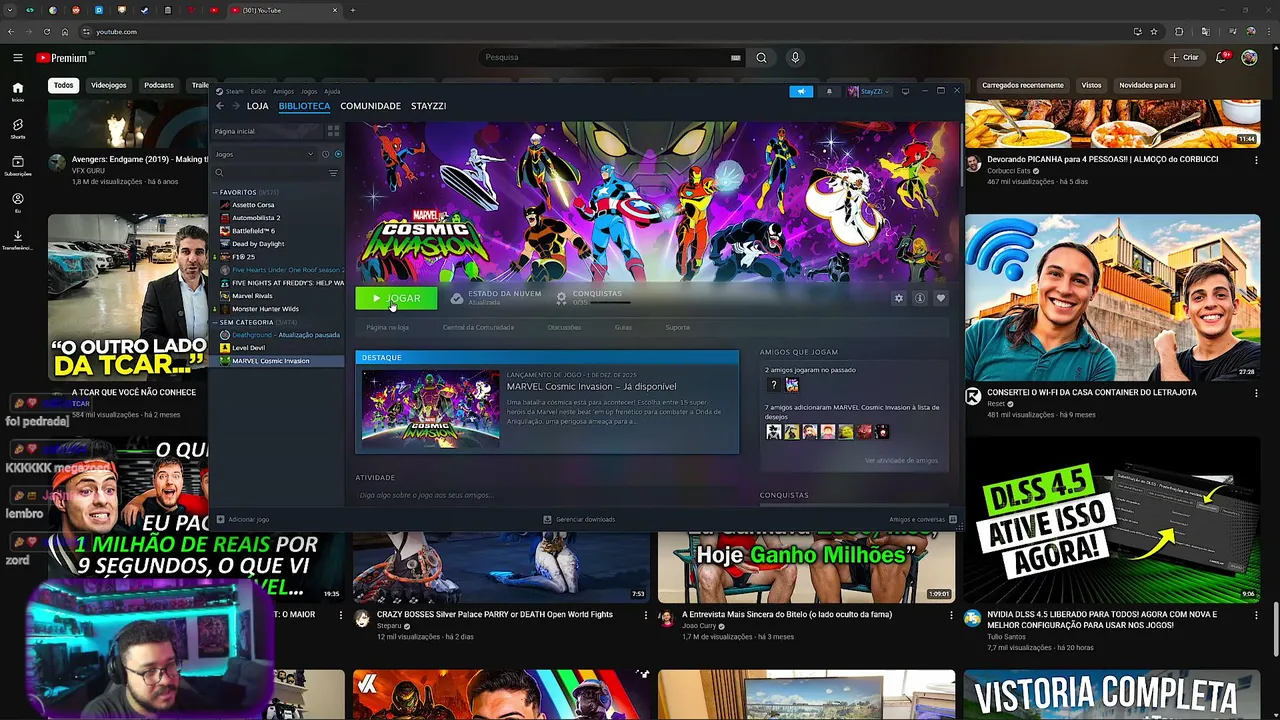Open the Ajuda menu

click(332, 91)
